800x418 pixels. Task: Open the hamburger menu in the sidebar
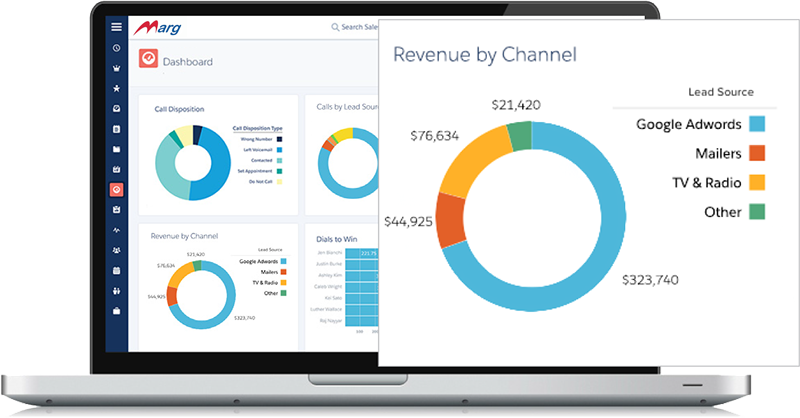tap(117, 27)
